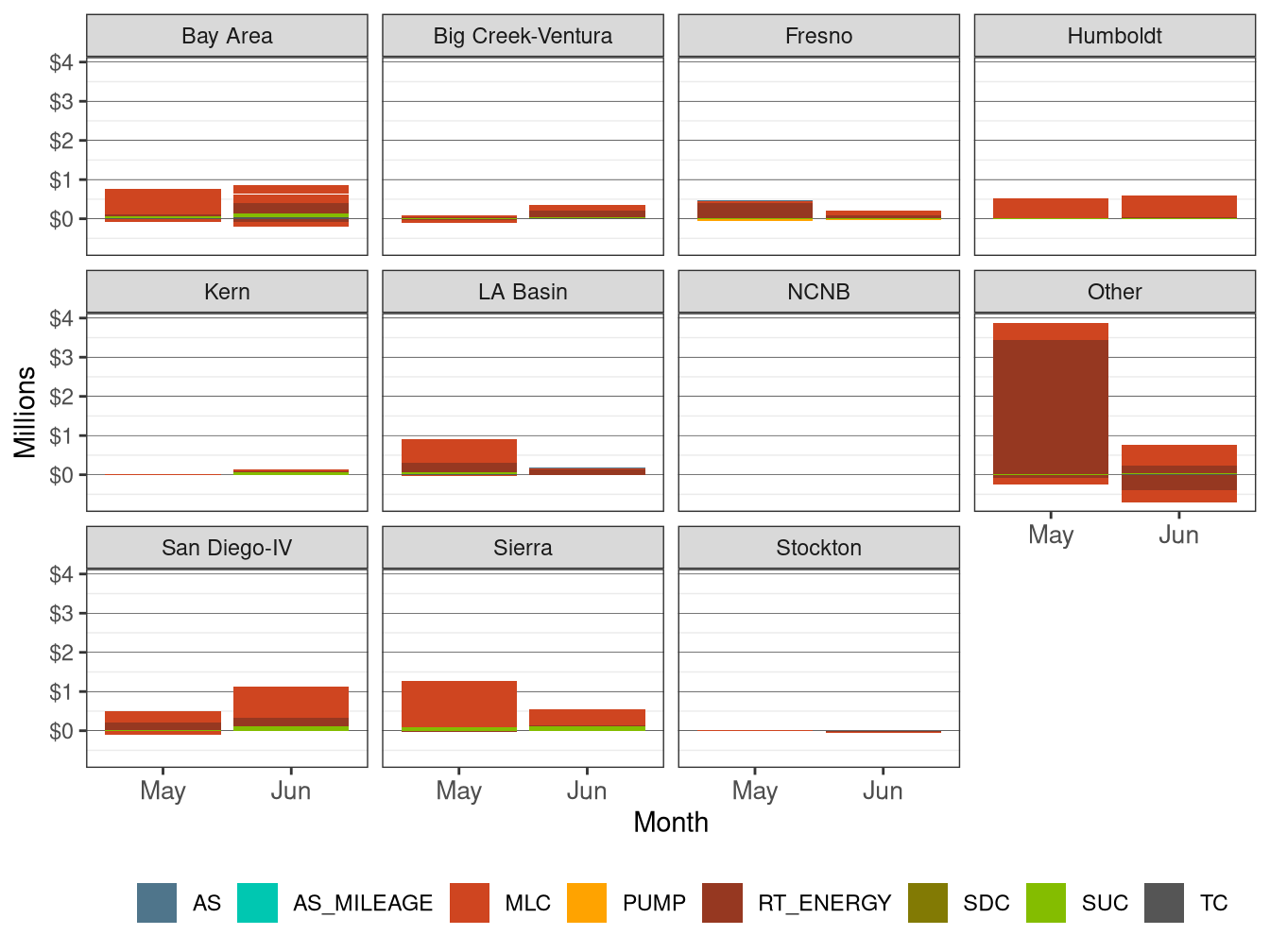The height and width of the screenshot is (952, 1270).
Task: Select the Big Creek-Ventura panel header
Action: pyautogui.click(x=523, y=36)
